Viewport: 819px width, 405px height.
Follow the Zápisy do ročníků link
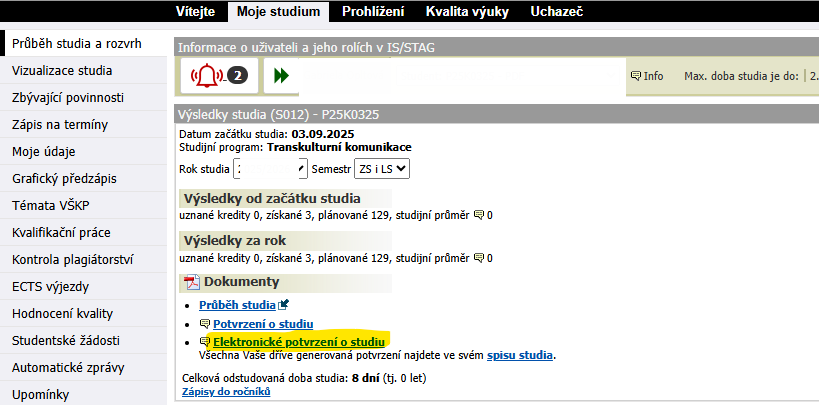click(226, 393)
